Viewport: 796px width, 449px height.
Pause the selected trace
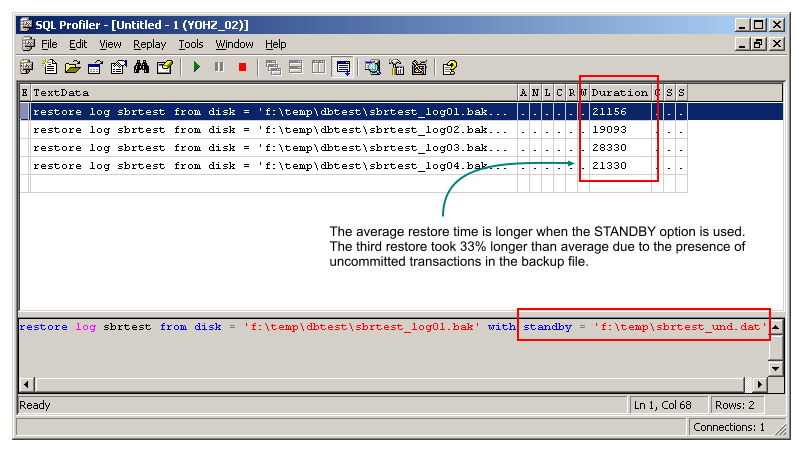coord(219,67)
